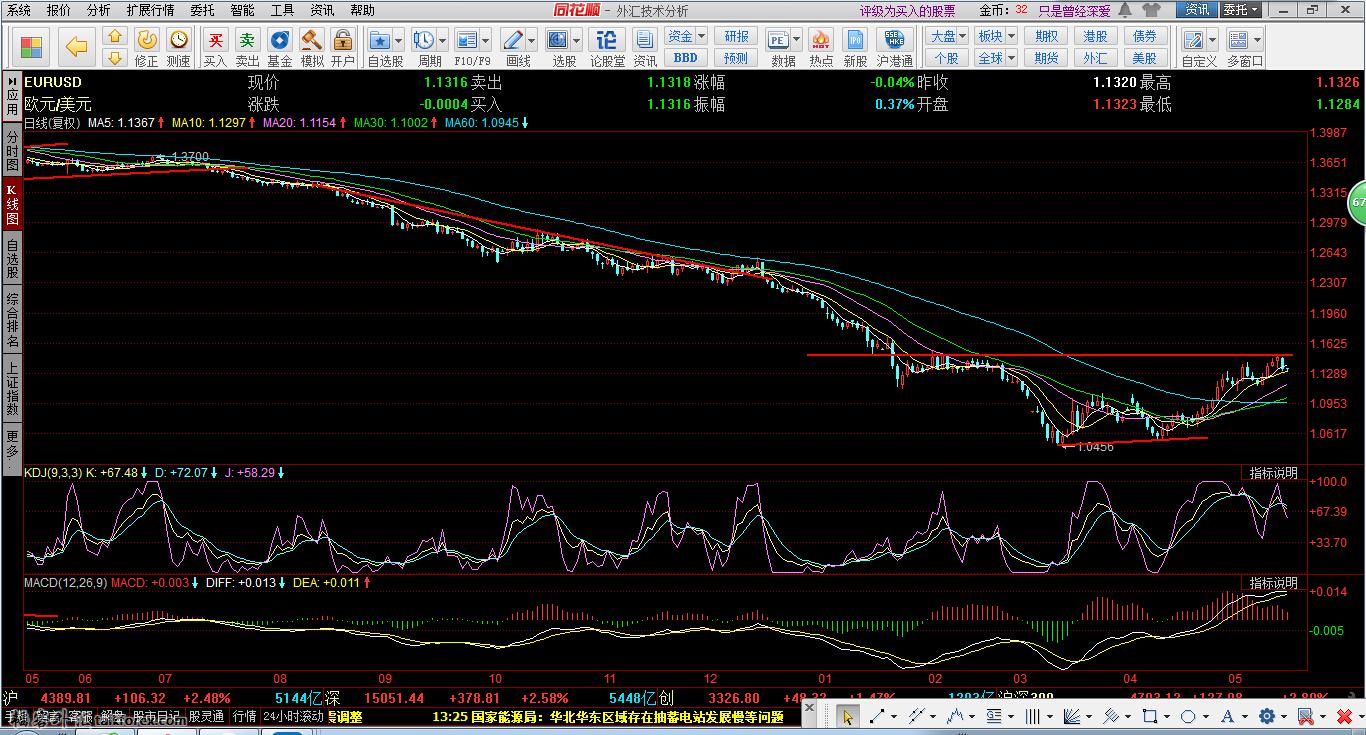
Task: Click the green 卖出 sell icon
Action: click(x=247, y=40)
